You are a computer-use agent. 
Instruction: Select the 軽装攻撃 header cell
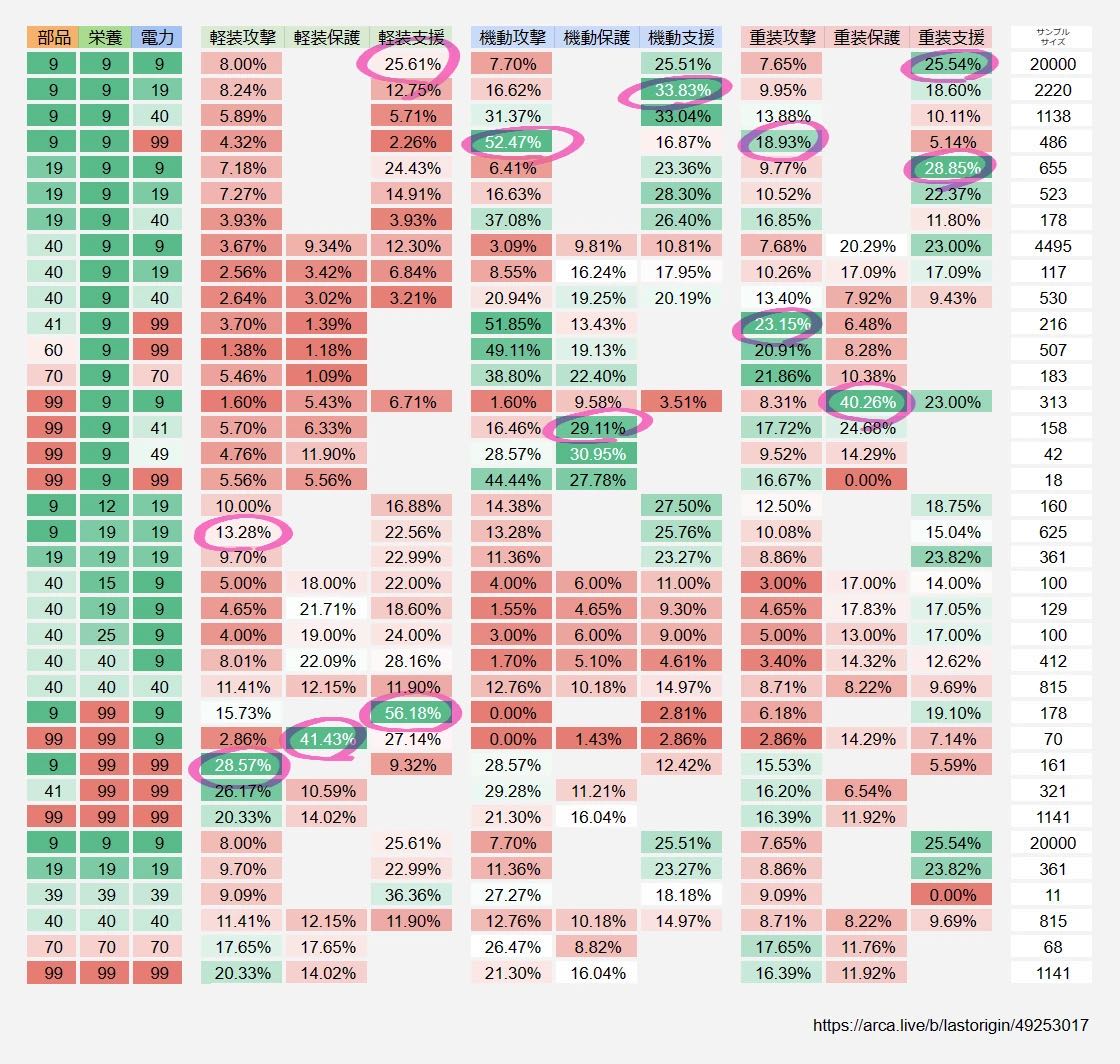click(242, 37)
